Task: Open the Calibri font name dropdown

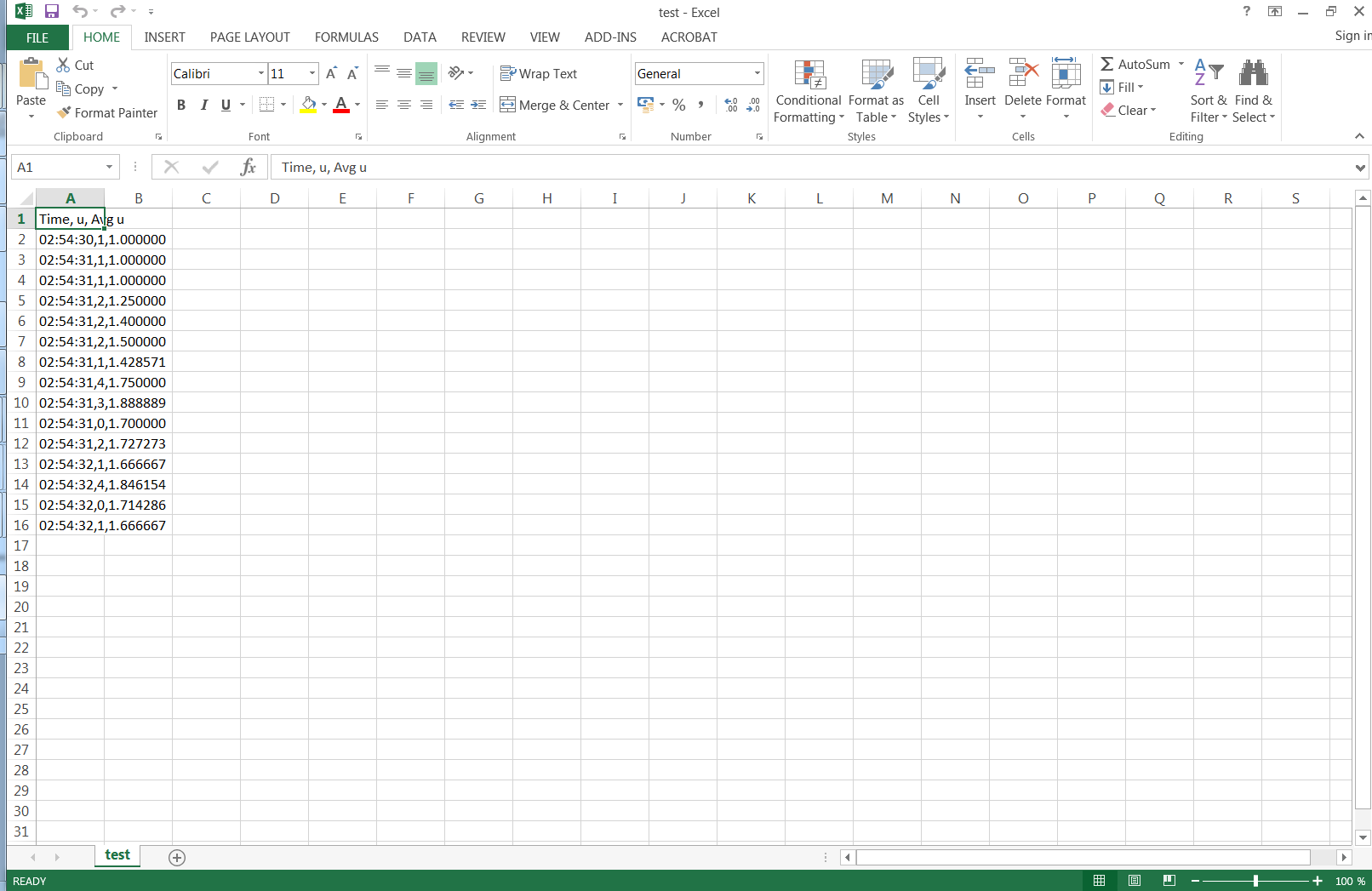Action: click(261, 73)
